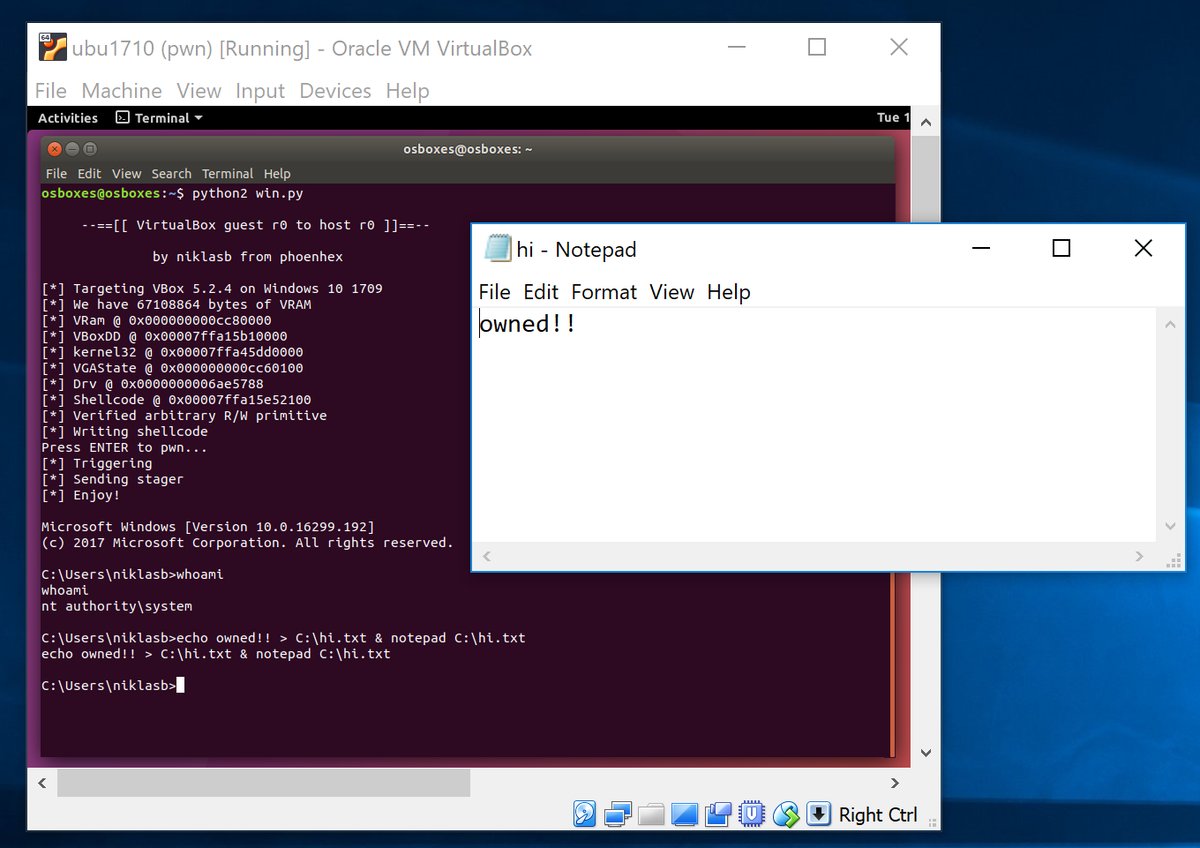Image resolution: width=1200 pixels, height=848 pixels.
Task: Open VirtualBox Machine menu
Action: (x=121, y=91)
